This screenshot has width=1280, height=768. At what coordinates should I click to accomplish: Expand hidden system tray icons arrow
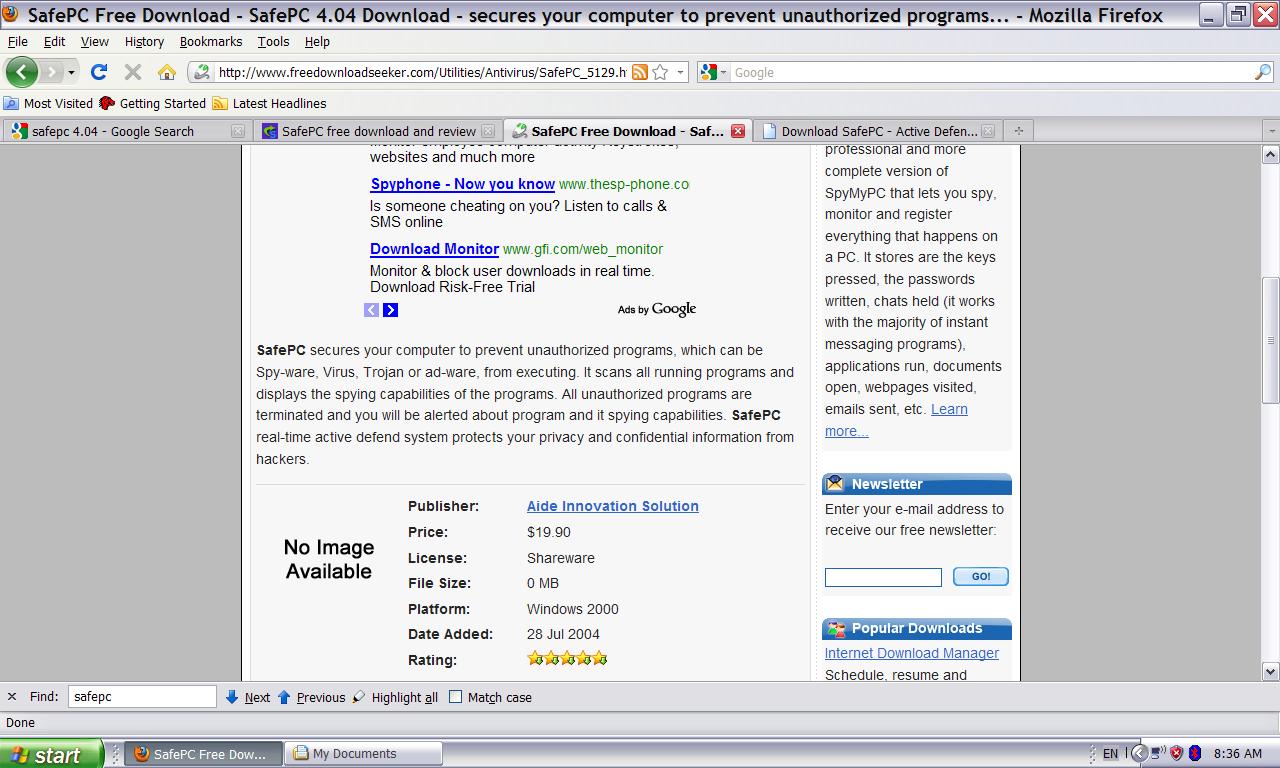click(1139, 754)
